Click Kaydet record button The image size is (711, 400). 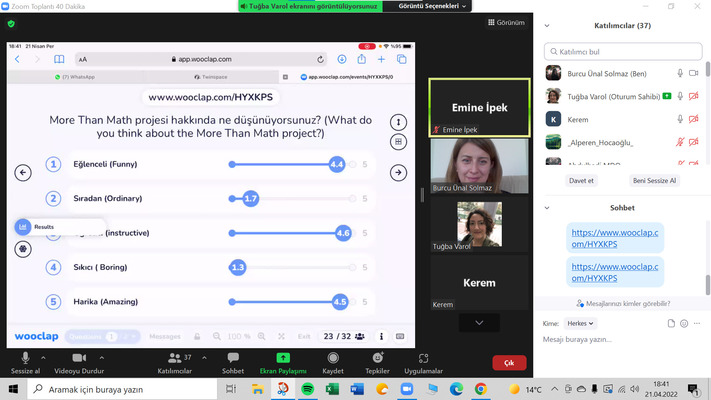[x=333, y=363]
